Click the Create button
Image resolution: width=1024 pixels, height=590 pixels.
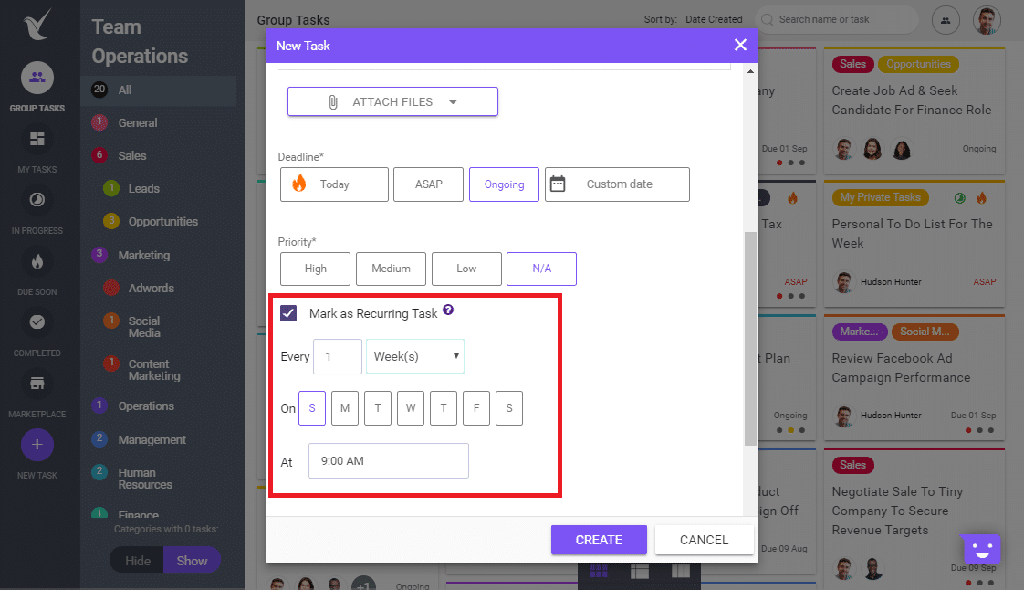[x=599, y=540]
